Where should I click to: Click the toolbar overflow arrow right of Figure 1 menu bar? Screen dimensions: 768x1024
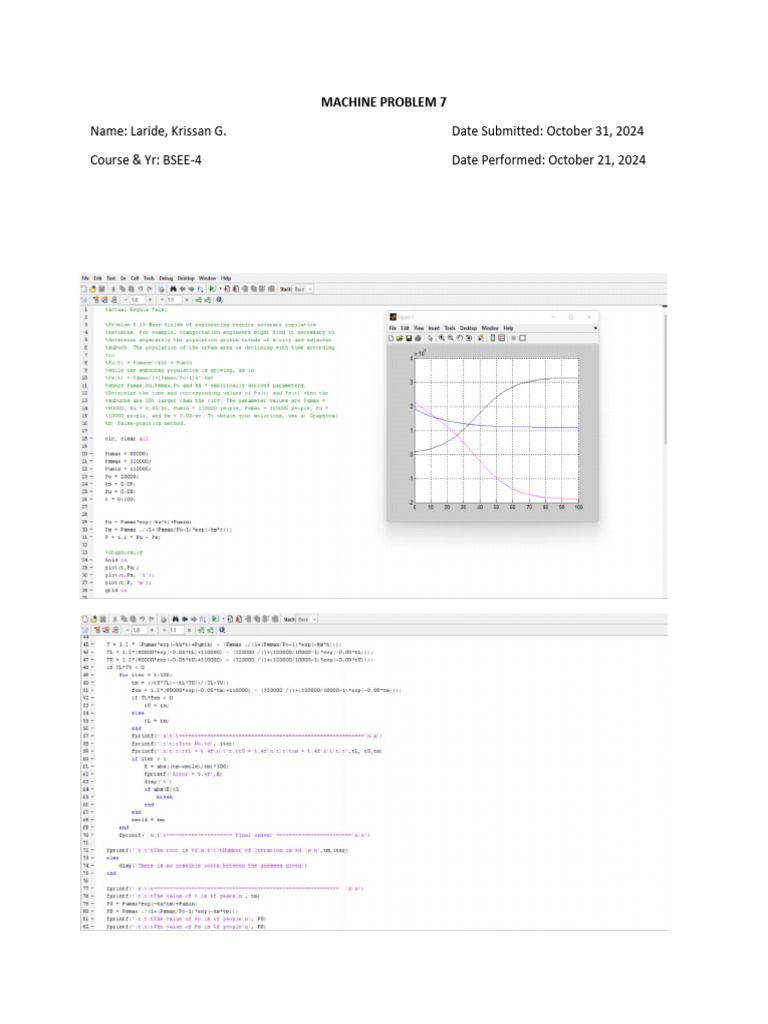[595, 328]
